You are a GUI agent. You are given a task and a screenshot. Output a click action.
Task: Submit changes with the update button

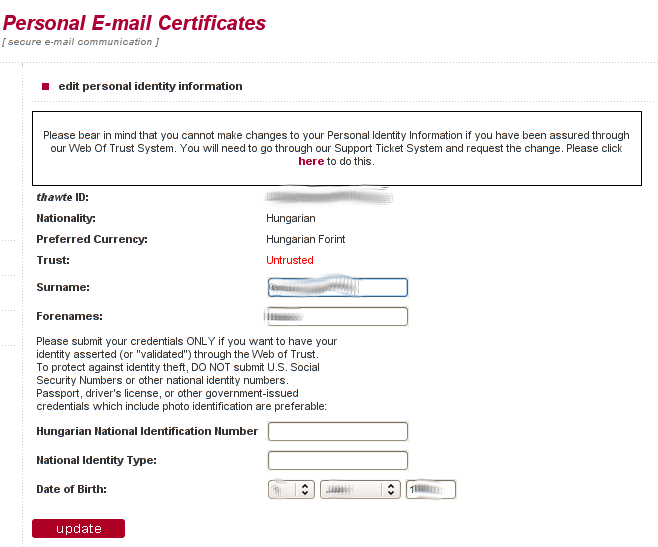click(78, 529)
